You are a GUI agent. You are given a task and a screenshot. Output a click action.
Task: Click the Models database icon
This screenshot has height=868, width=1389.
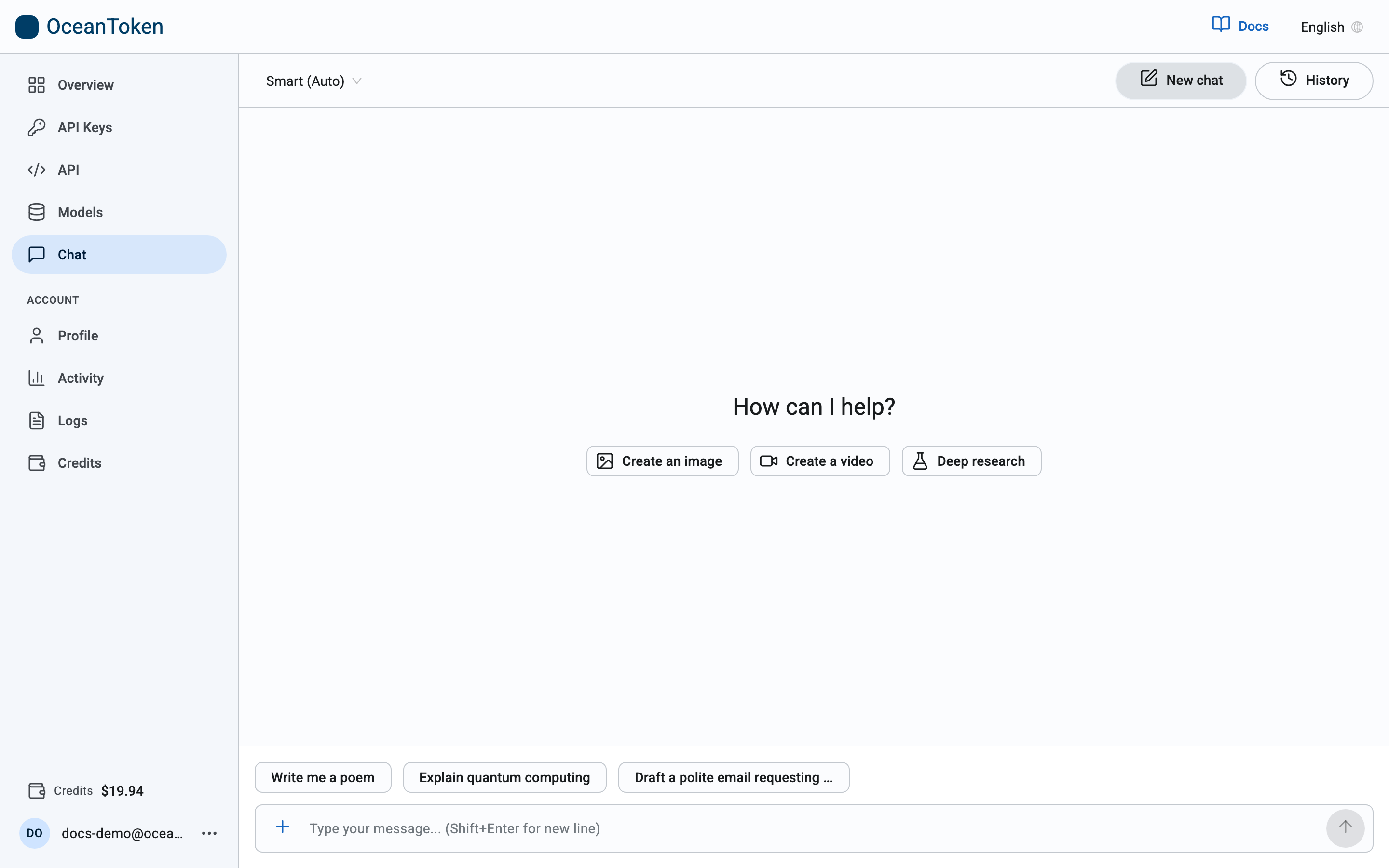(x=37, y=212)
